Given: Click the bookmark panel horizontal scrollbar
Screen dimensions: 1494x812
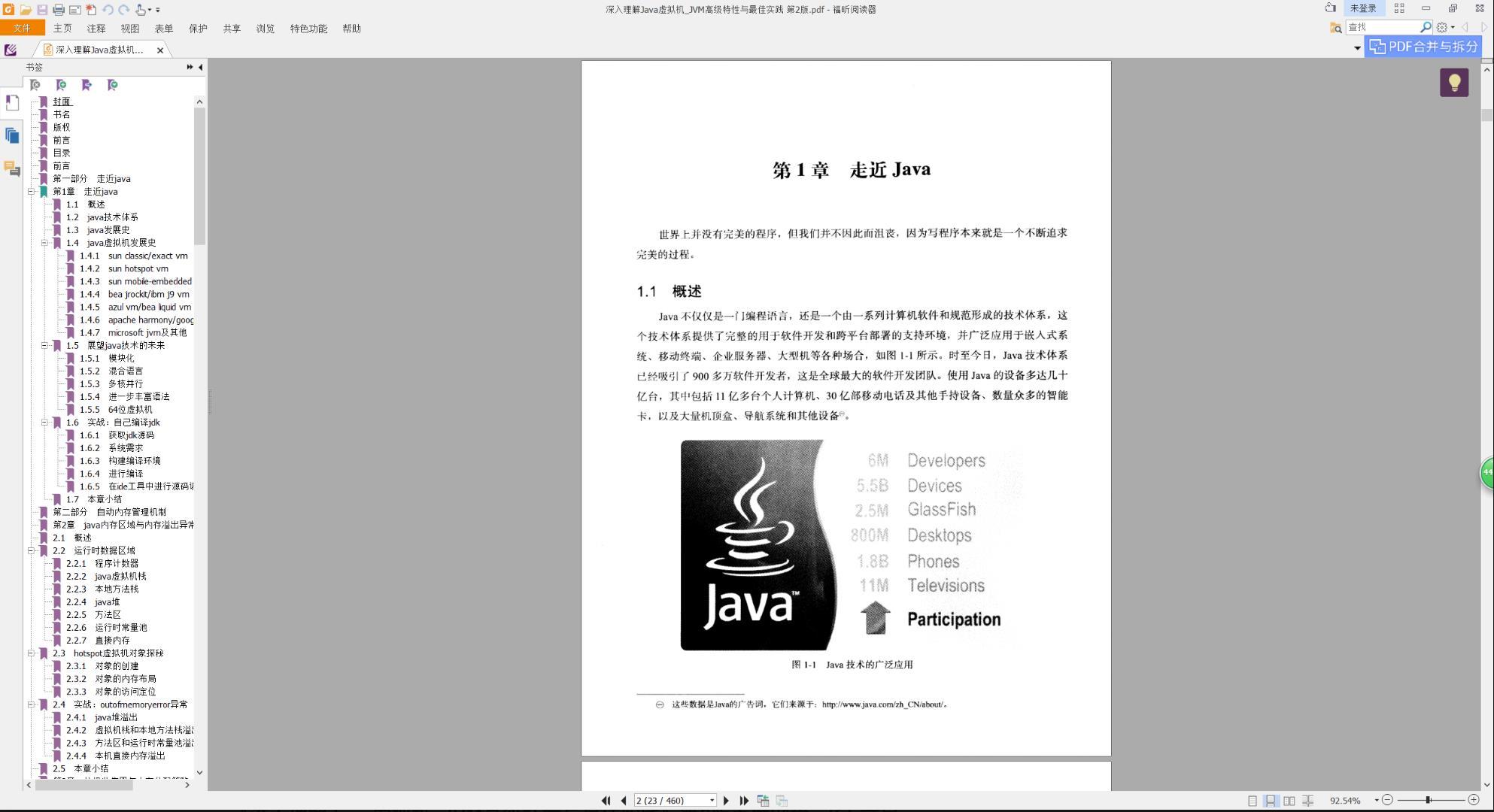Looking at the screenshot, I should (x=85, y=785).
